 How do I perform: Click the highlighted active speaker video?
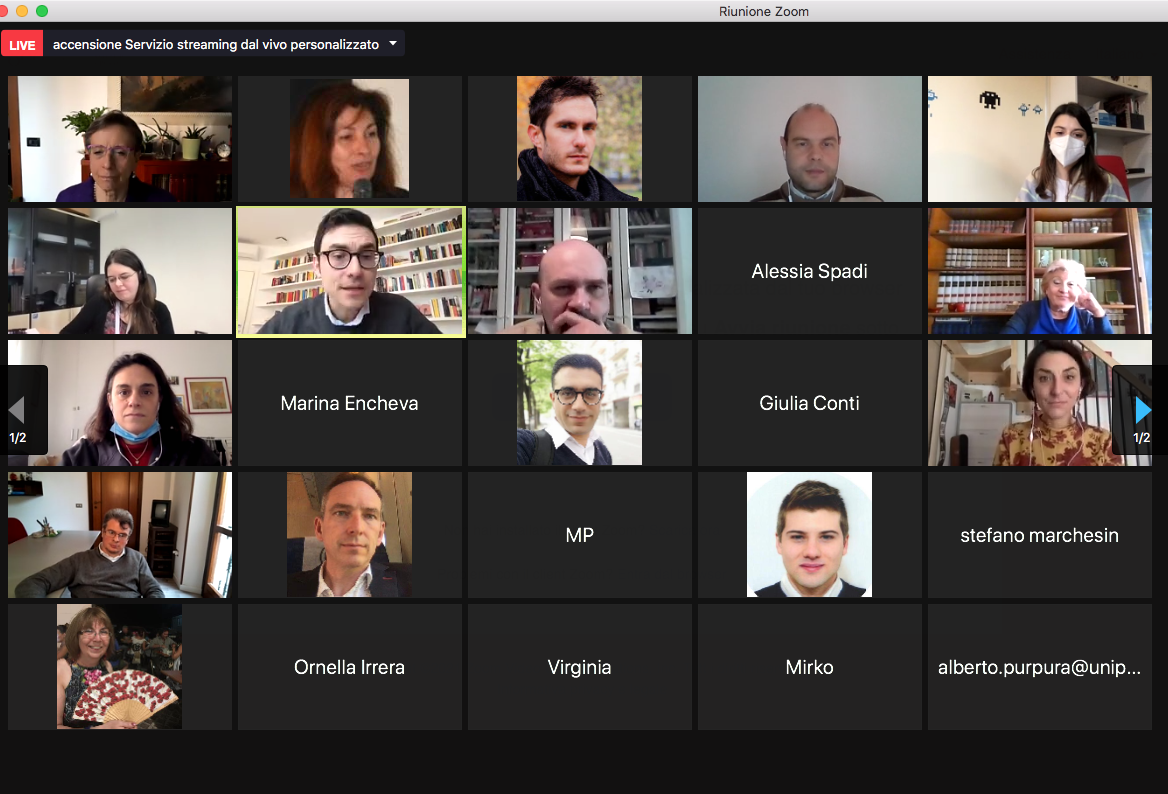[x=351, y=272]
